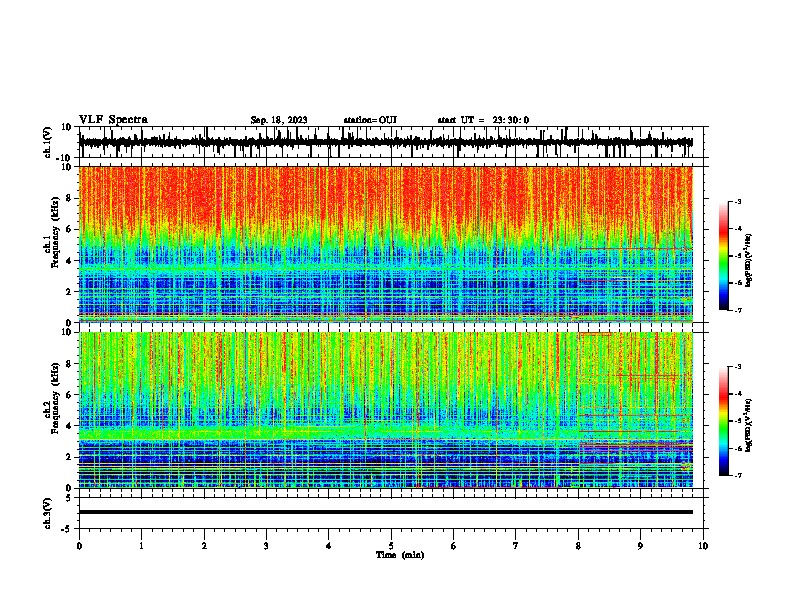Image resolution: width=792 pixels, height=612 pixels.
Task: Click the "-5" tick on ch.3(V) axis
Action: [x=67, y=529]
